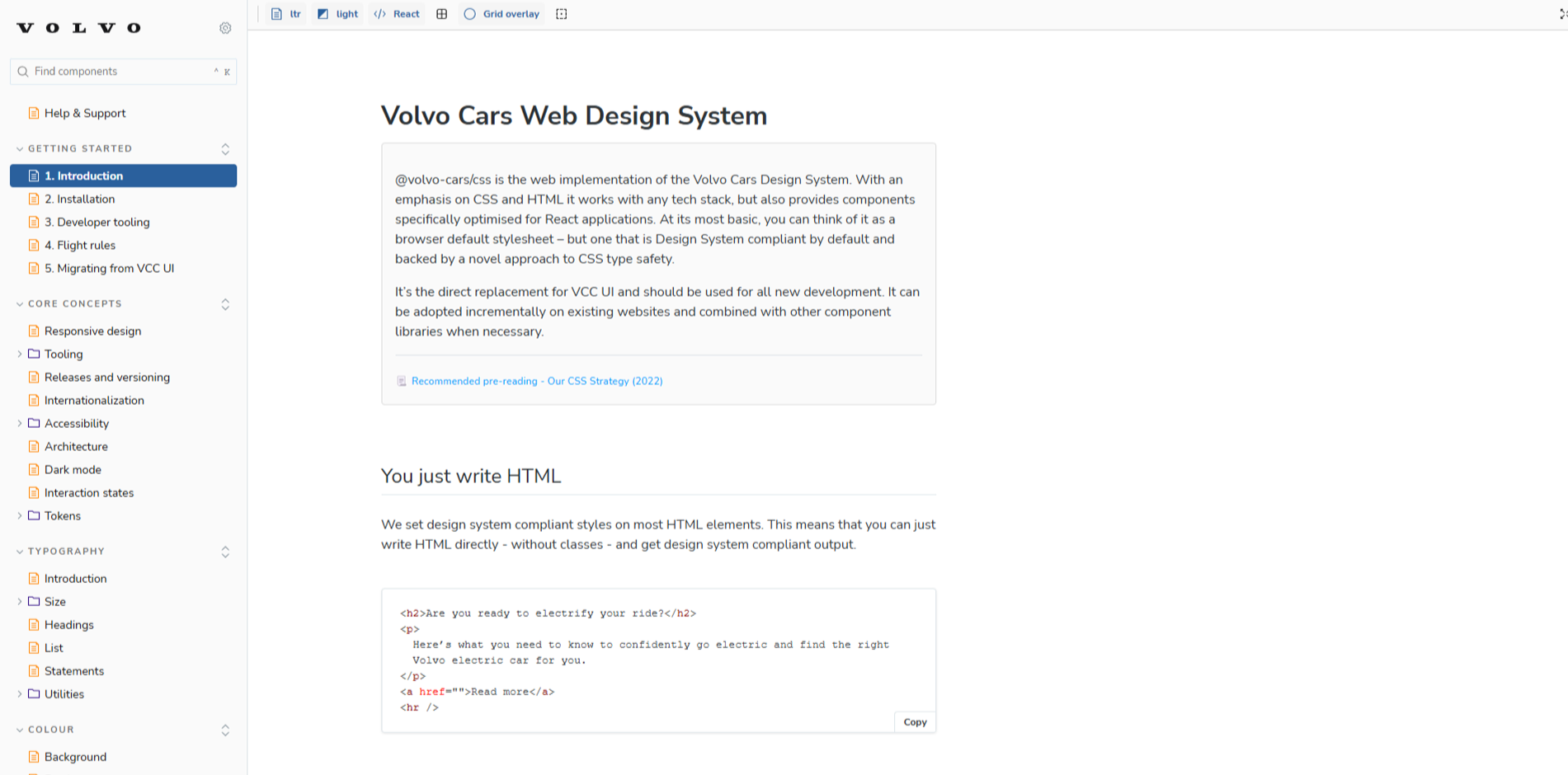Switch the light theme toggle
Viewport: 1568px width, 775px height.
tap(338, 14)
